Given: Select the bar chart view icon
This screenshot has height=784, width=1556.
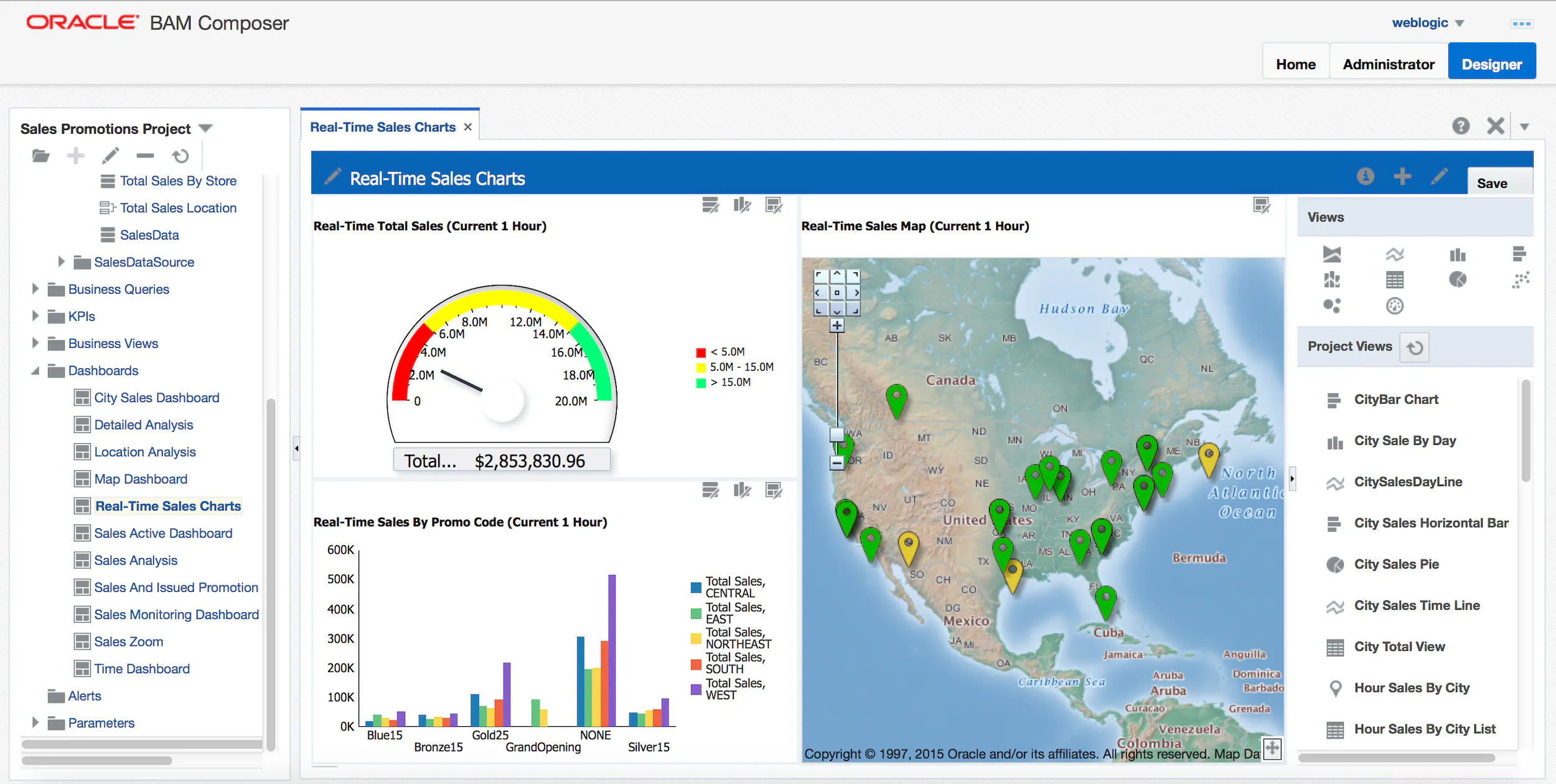Looking at the screenshot, I should point(1457,254).
